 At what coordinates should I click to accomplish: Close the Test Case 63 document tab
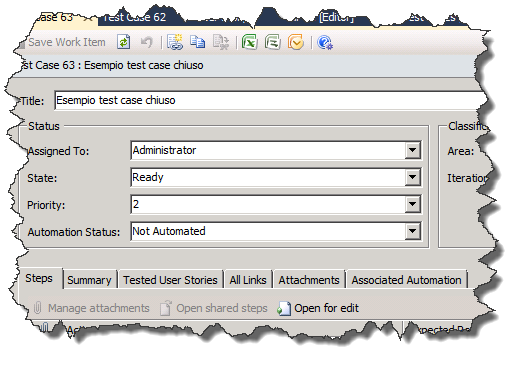pyautogui.click(x=87, y=19)
